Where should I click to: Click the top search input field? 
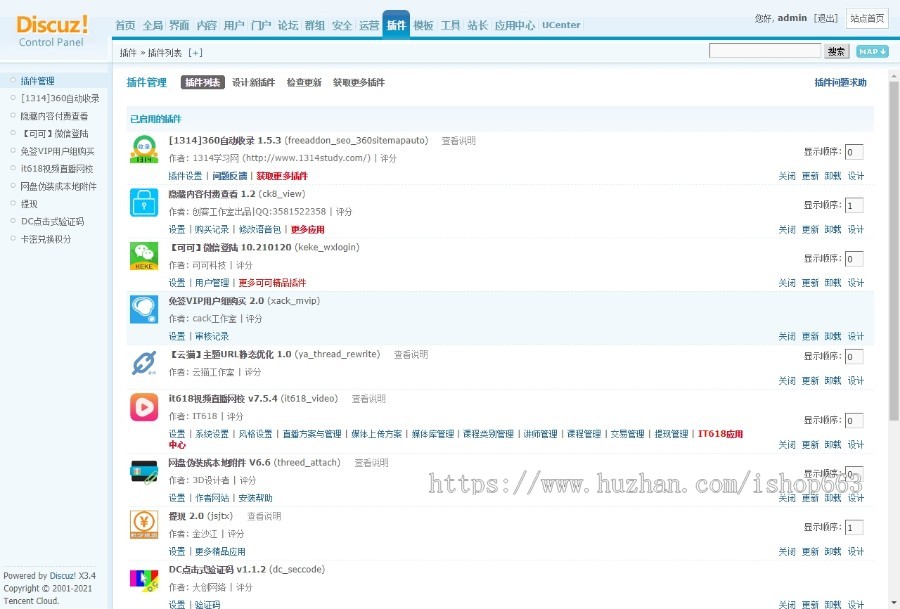pyautogui.click(x=765, y=51)
